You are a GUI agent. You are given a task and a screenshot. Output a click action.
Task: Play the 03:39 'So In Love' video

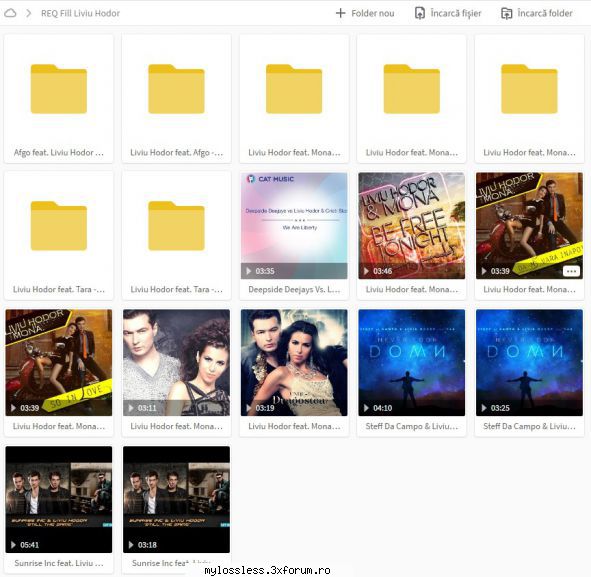coord(13,408)
